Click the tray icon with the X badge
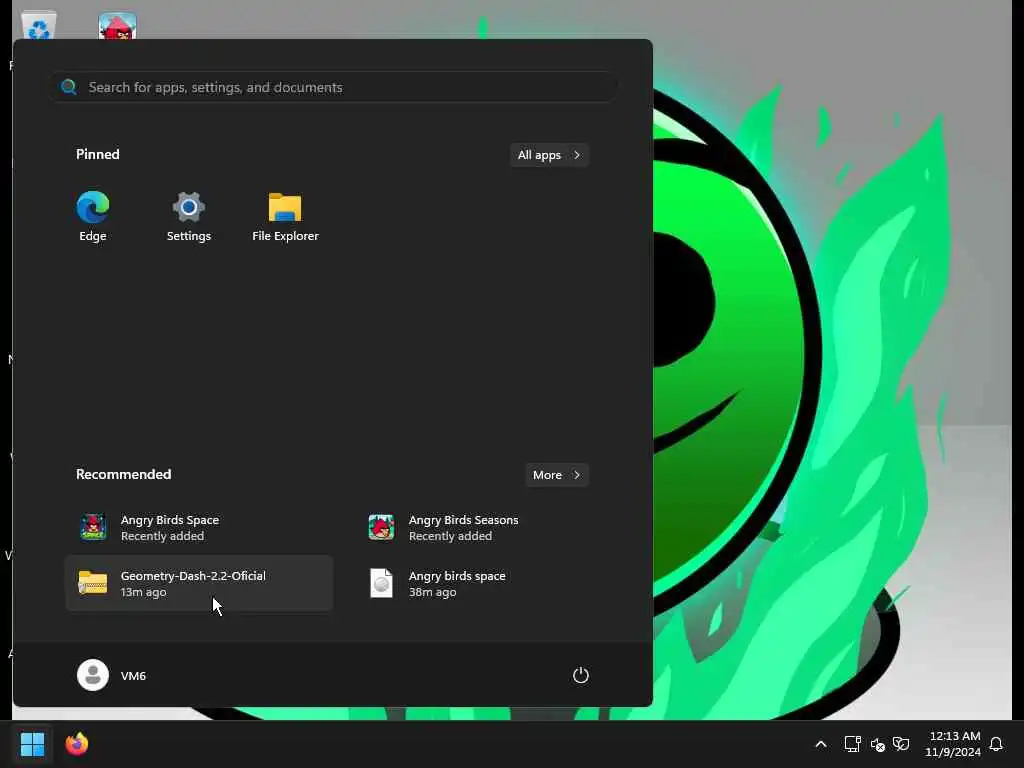The height and width of the screenshot is (768, 1024). coord(878,744)
